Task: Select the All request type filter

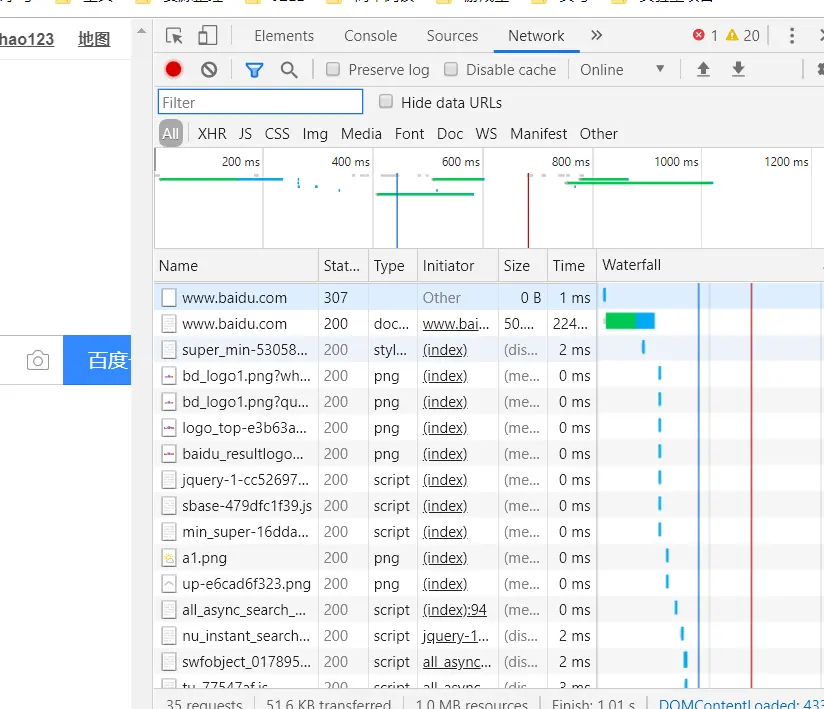Action: tap(171, 133)
